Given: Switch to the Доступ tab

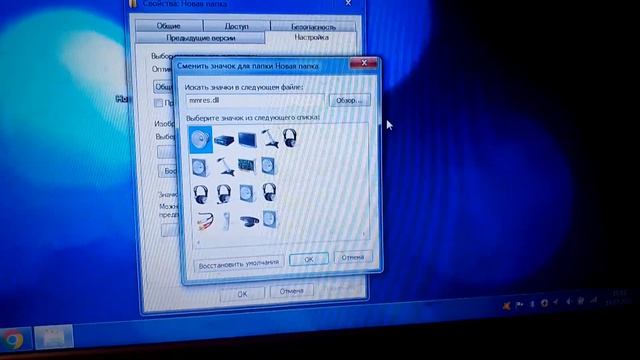Looking at the screenshot, I should point(236,26).
